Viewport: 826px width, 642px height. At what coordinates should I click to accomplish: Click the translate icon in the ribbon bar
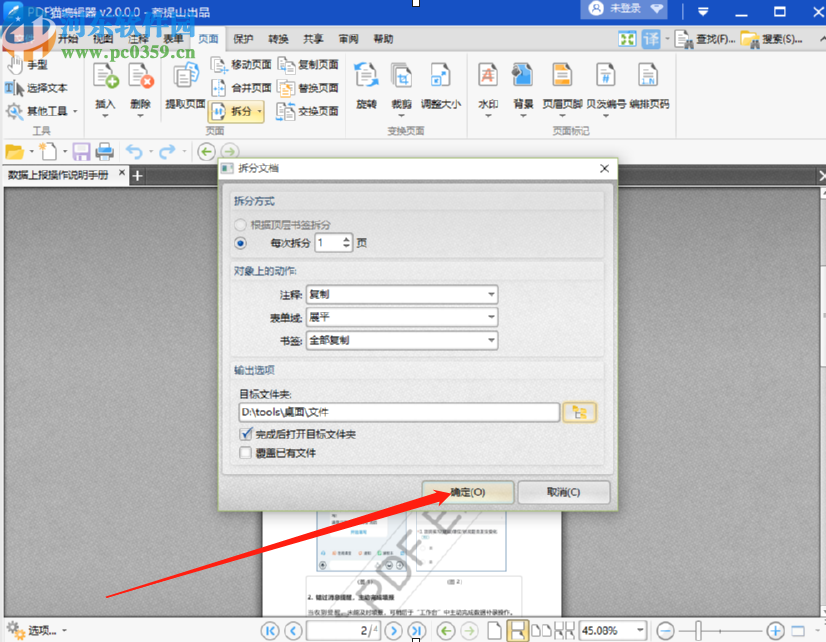pos(651,39)
